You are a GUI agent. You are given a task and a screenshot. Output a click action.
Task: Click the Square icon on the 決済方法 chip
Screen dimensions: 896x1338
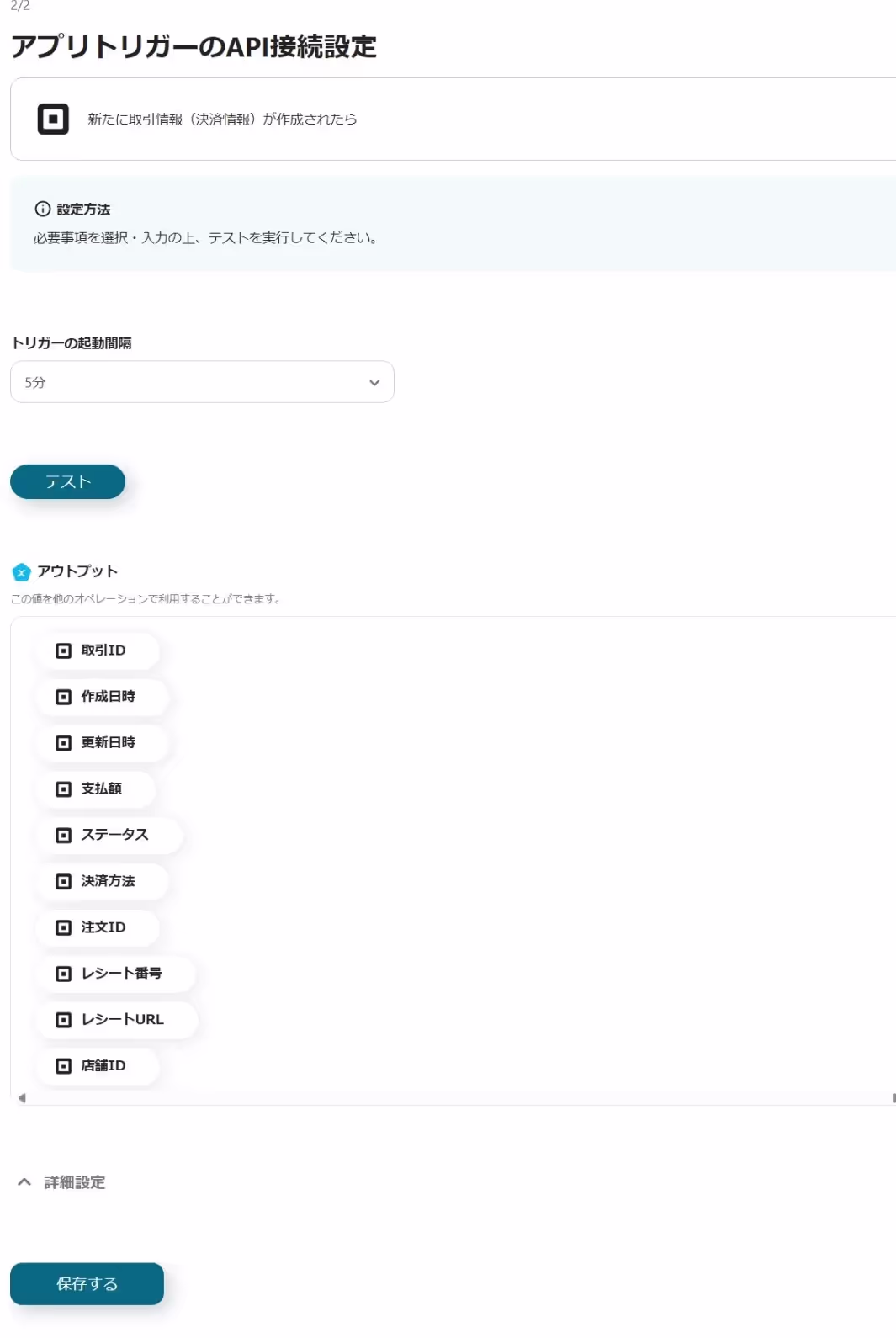(x=63, y=881)
